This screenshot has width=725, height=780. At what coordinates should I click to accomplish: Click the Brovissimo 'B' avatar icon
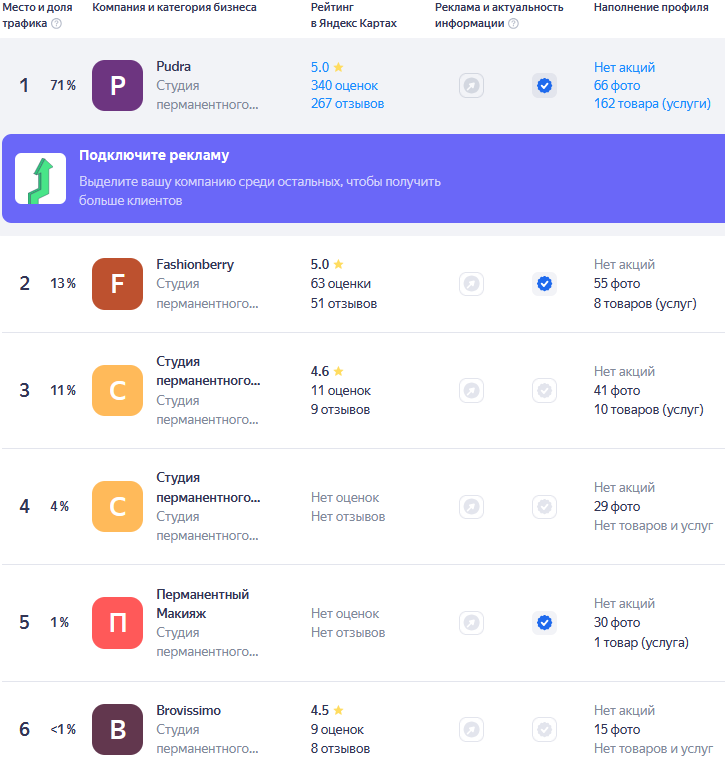tap(117, 730)
